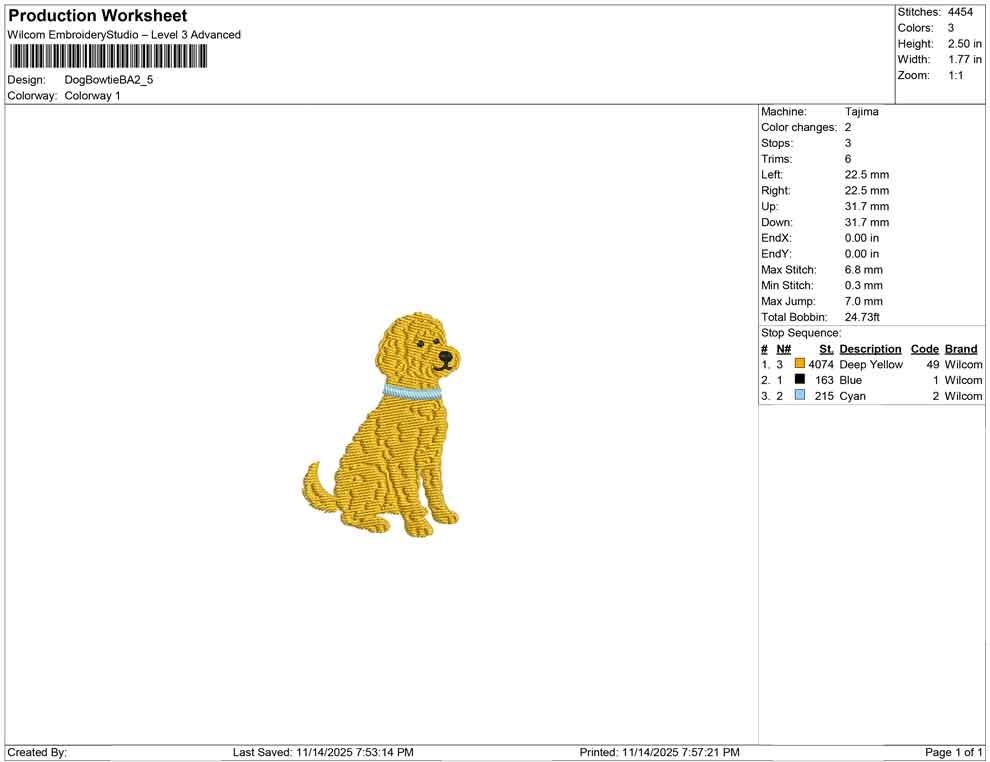Click the 'Page 1 of 1' indicator

point(953,752)
